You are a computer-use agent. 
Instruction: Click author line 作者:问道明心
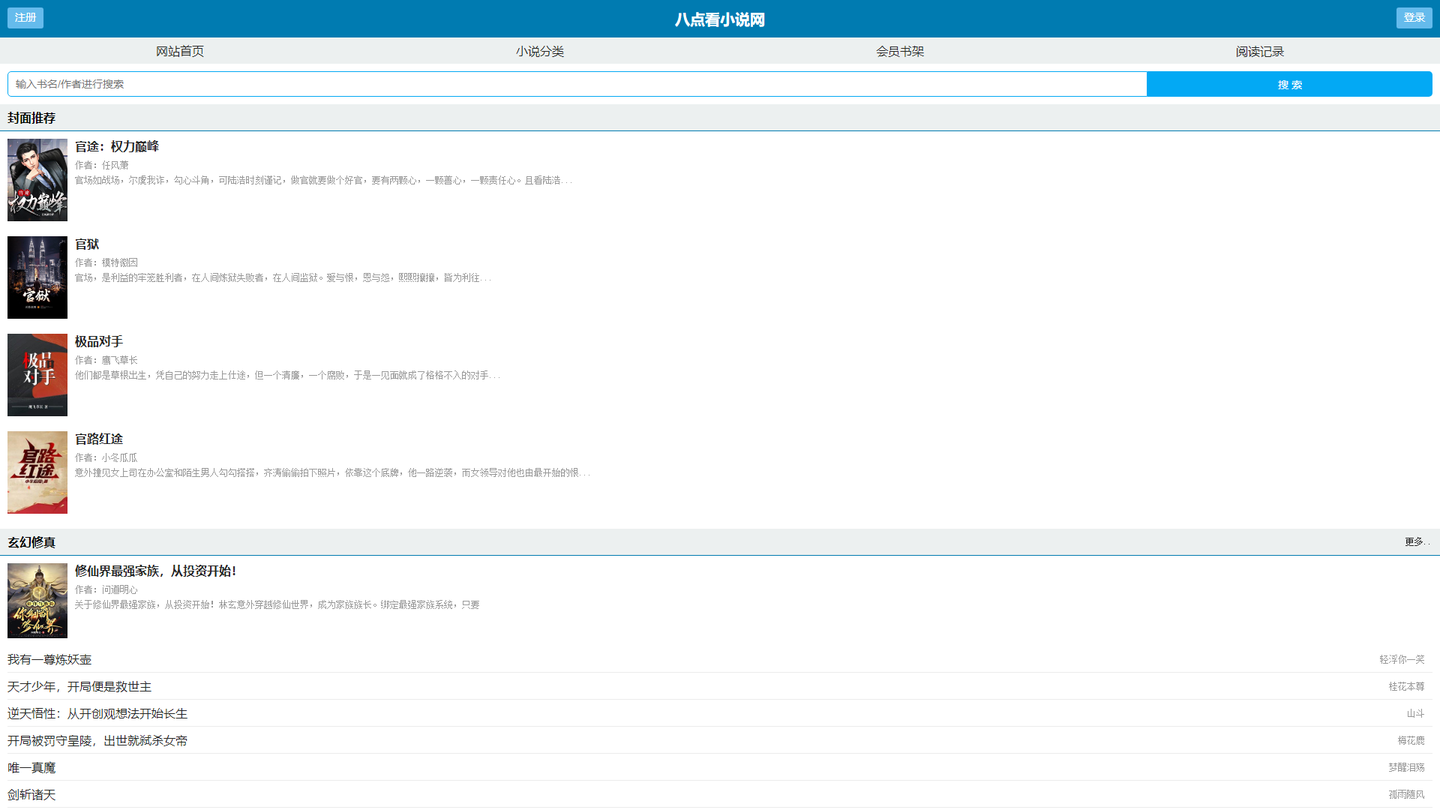107,589
